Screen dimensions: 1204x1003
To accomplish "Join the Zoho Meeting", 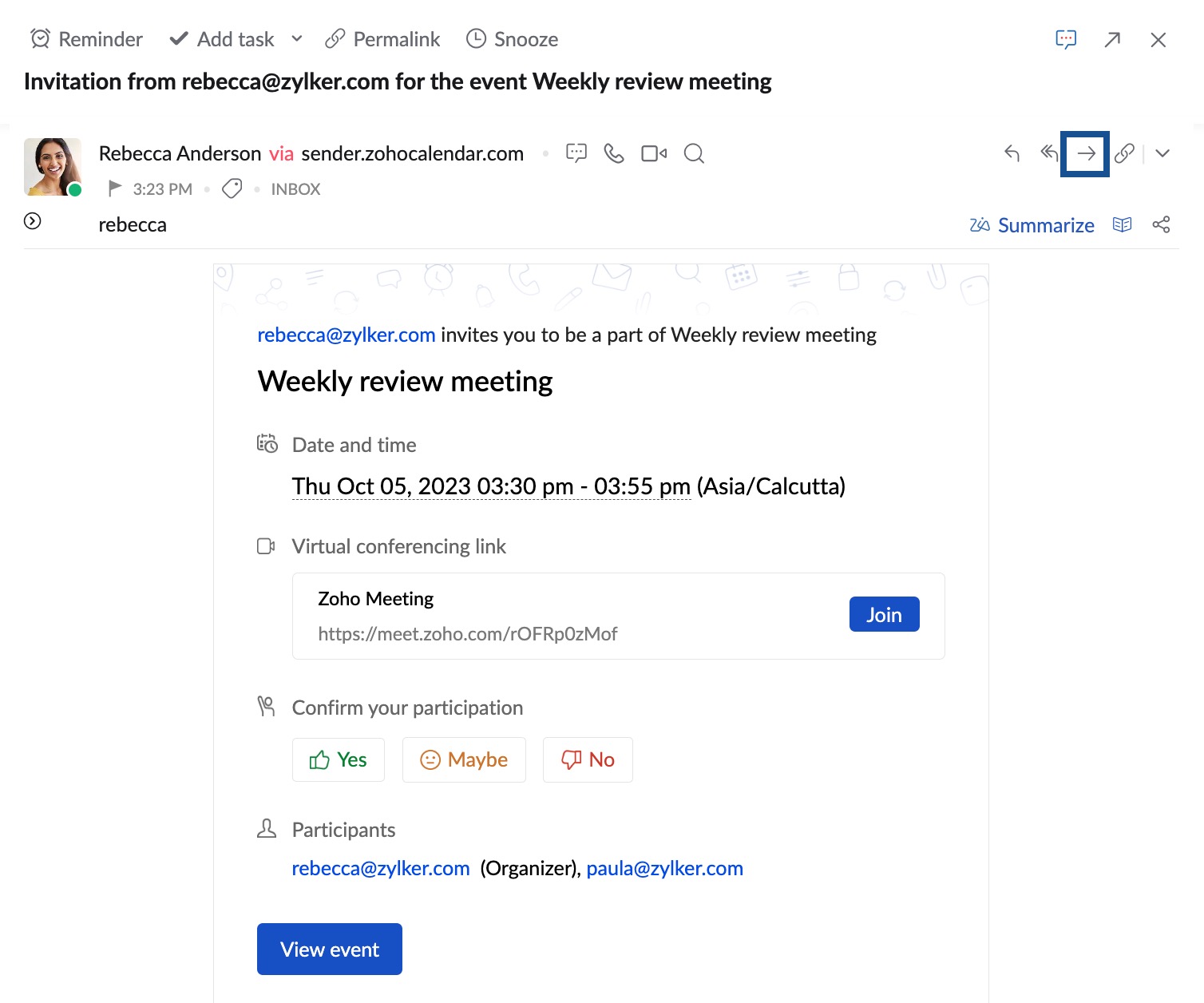I will click(x=884, y=614).
